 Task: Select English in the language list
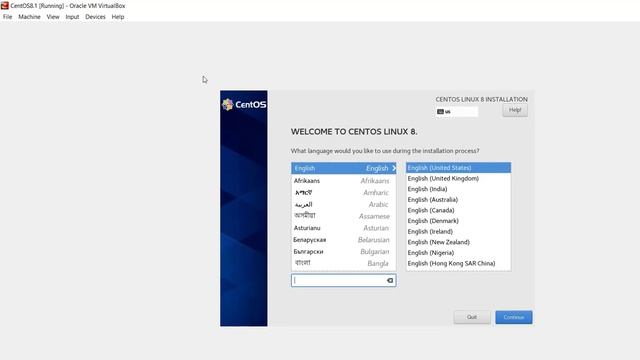point(344,168)
